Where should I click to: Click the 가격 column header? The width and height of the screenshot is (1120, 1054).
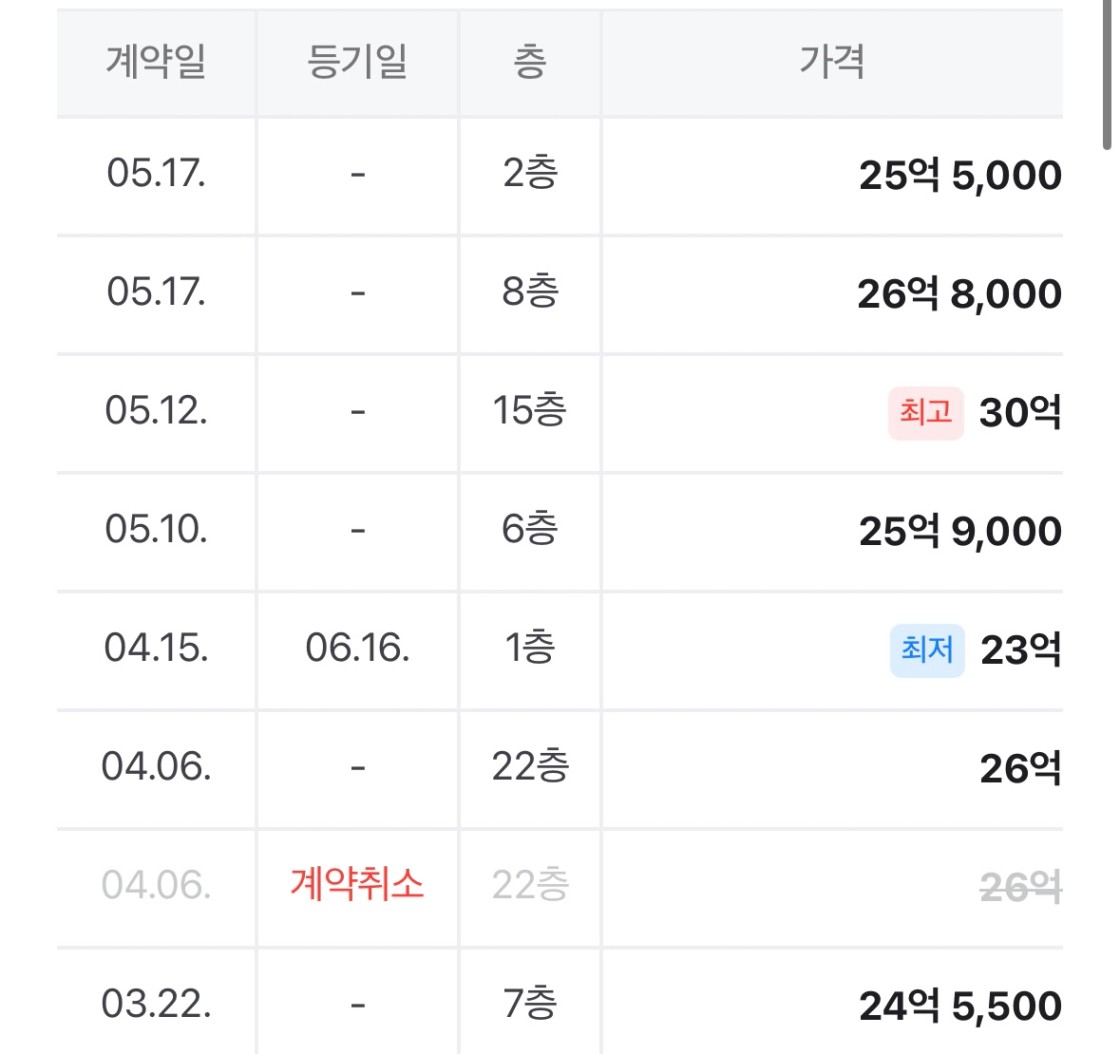(x=831, y=63)
